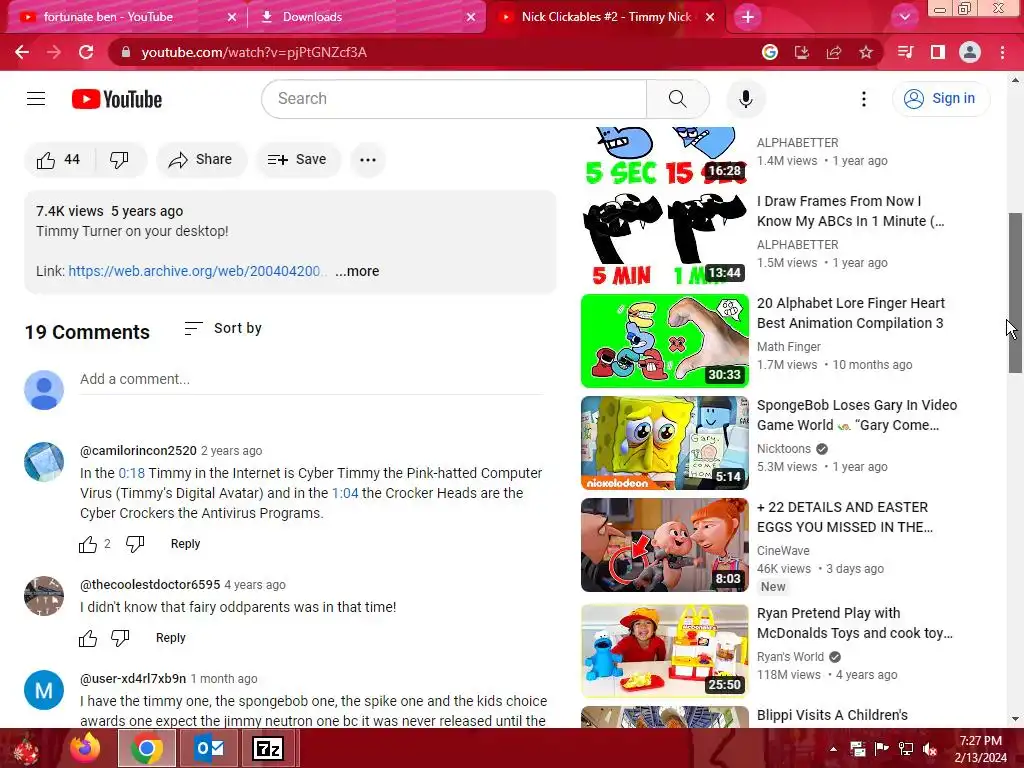Click the search magnifier button
The image size is (1024, 768).
coord(677,99)
